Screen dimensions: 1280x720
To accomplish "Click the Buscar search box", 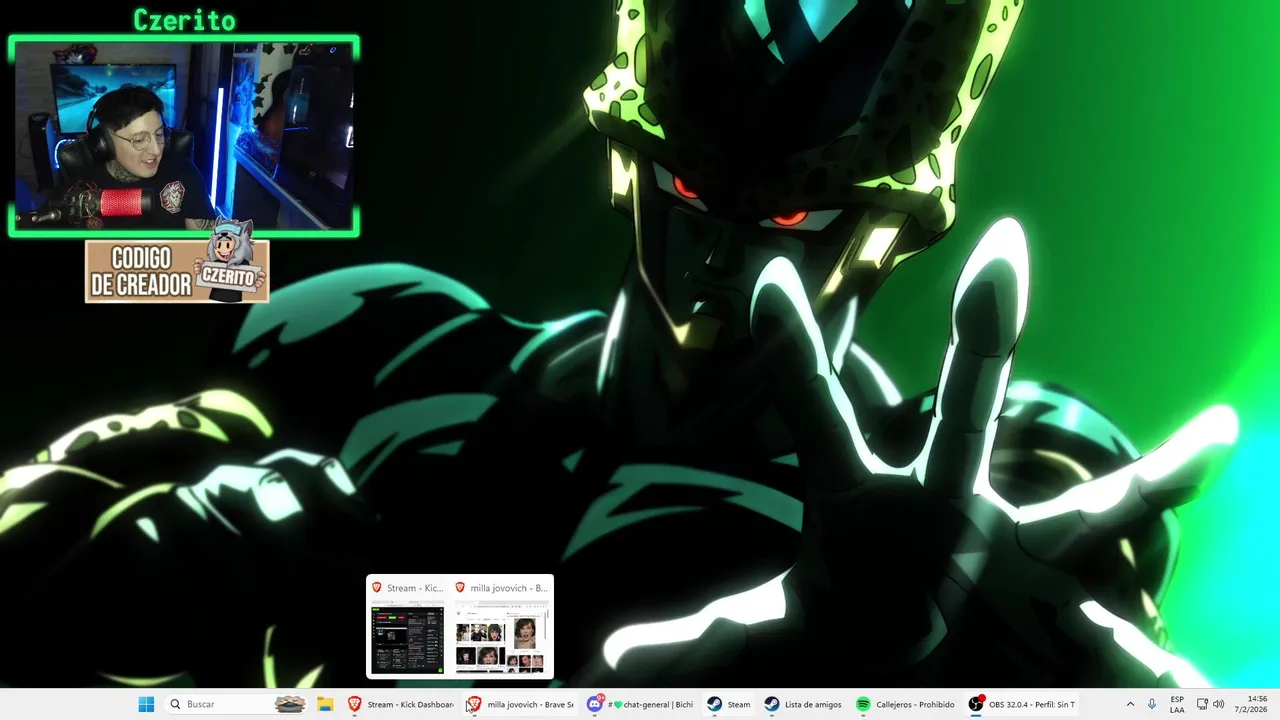I will coord(236,704).
